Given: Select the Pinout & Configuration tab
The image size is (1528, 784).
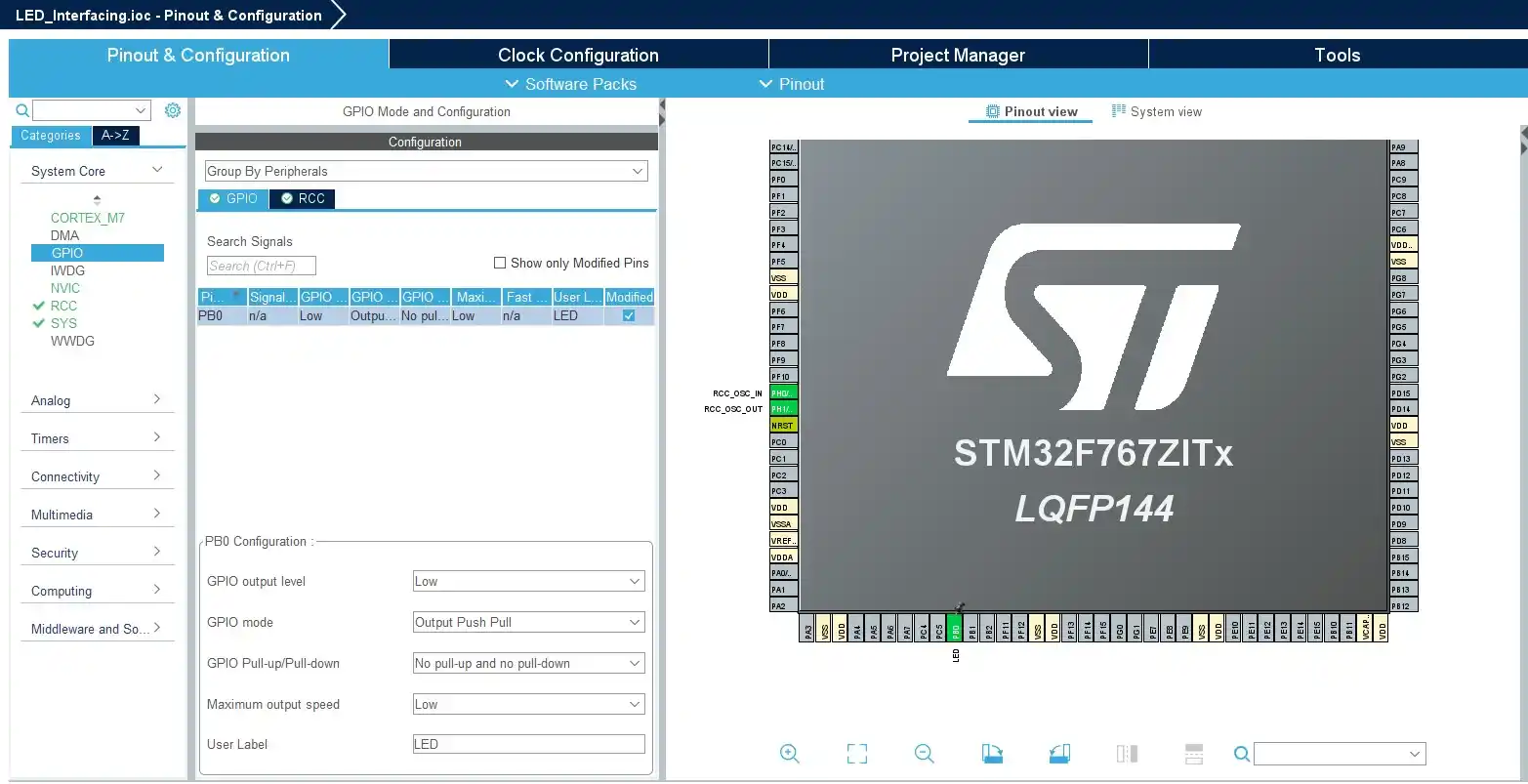Looking at the screenshot, I should [x=198, y=55].
